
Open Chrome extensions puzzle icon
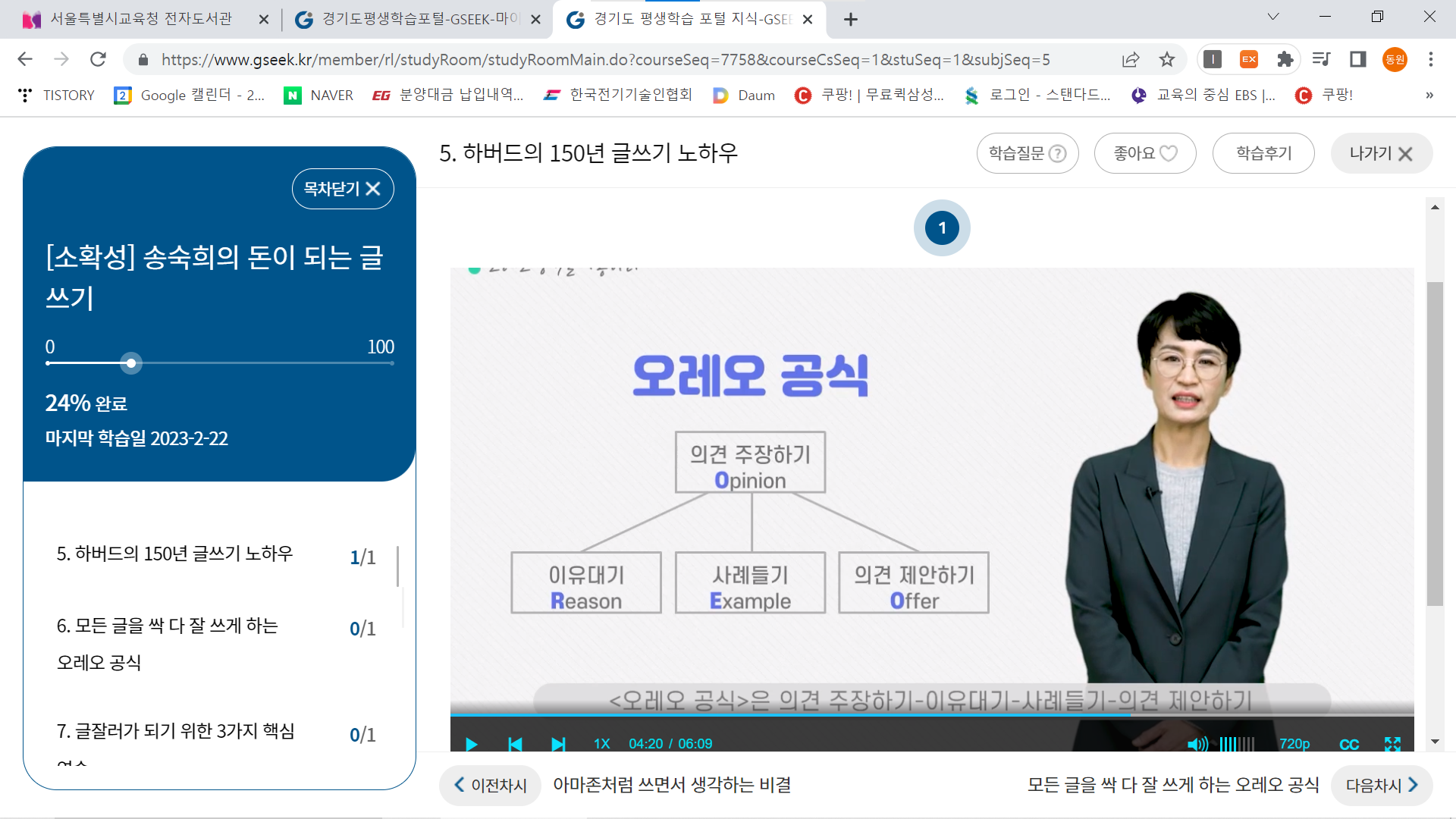coord(1285,59)
